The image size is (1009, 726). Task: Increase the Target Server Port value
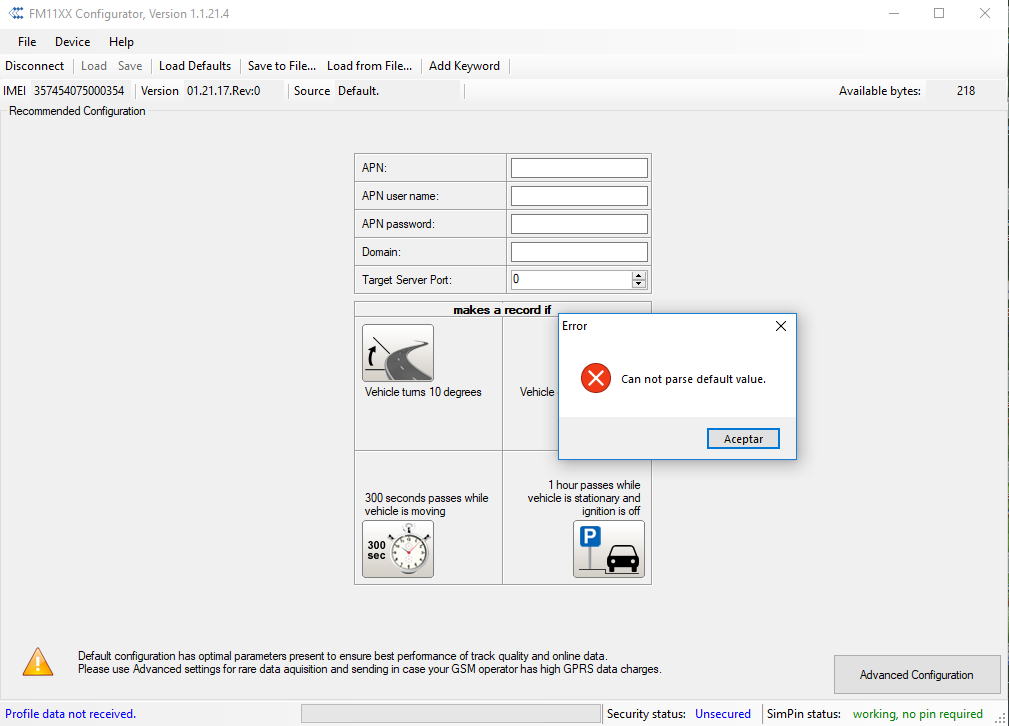tap(639, 276)
